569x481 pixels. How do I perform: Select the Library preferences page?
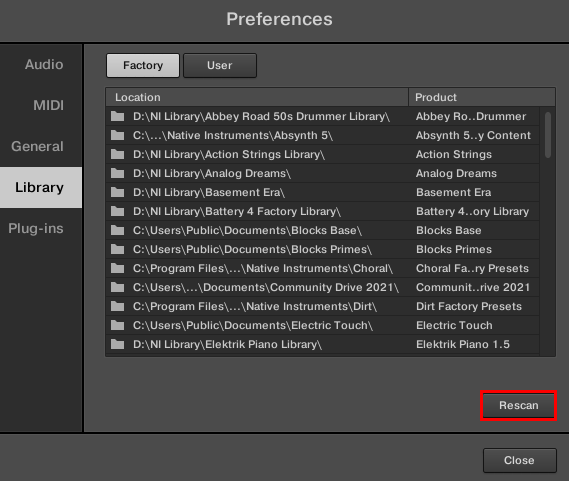(x=41, y=187)
